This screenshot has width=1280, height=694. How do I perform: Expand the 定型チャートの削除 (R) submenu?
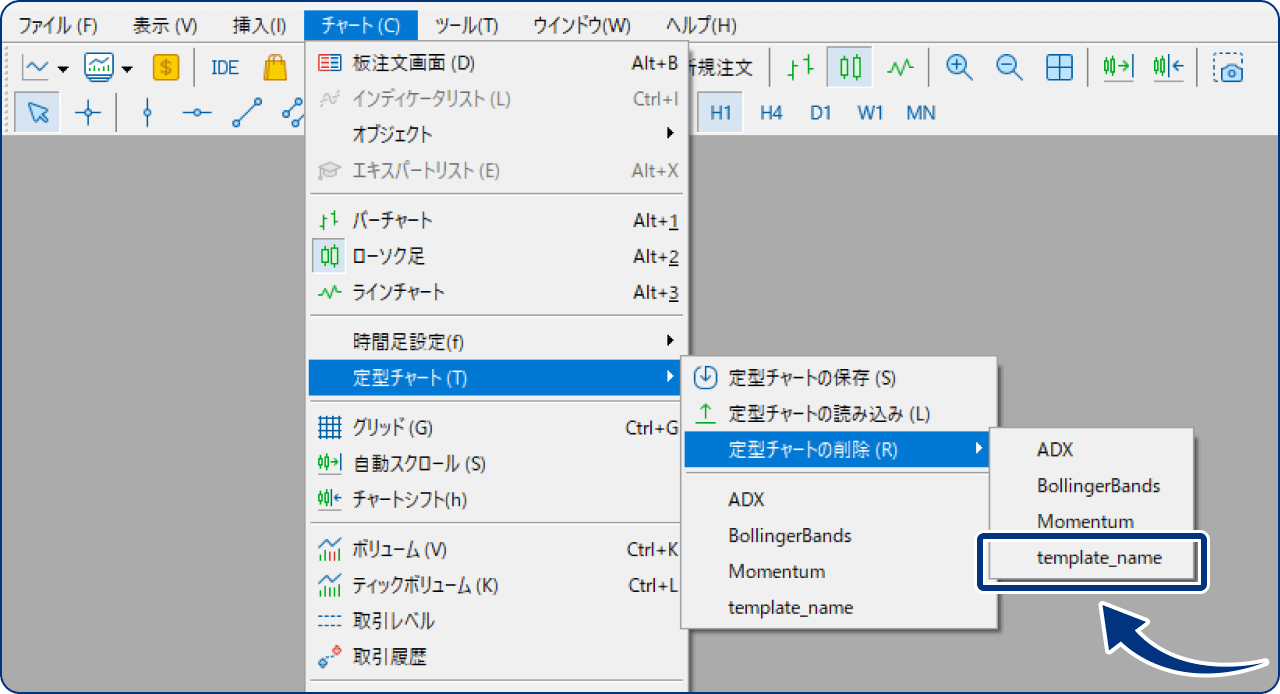click(x=839, y=450)
